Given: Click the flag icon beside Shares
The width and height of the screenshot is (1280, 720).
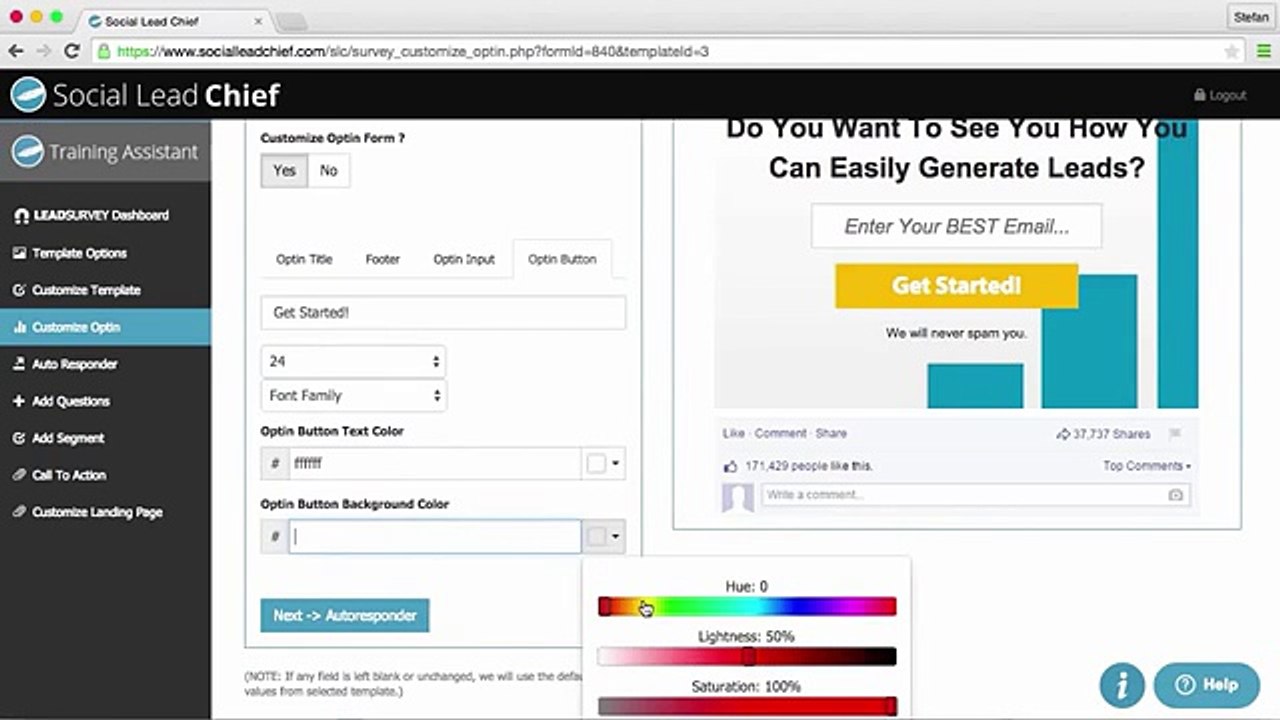Looking at the screenshot, I should click(1175, 434).
